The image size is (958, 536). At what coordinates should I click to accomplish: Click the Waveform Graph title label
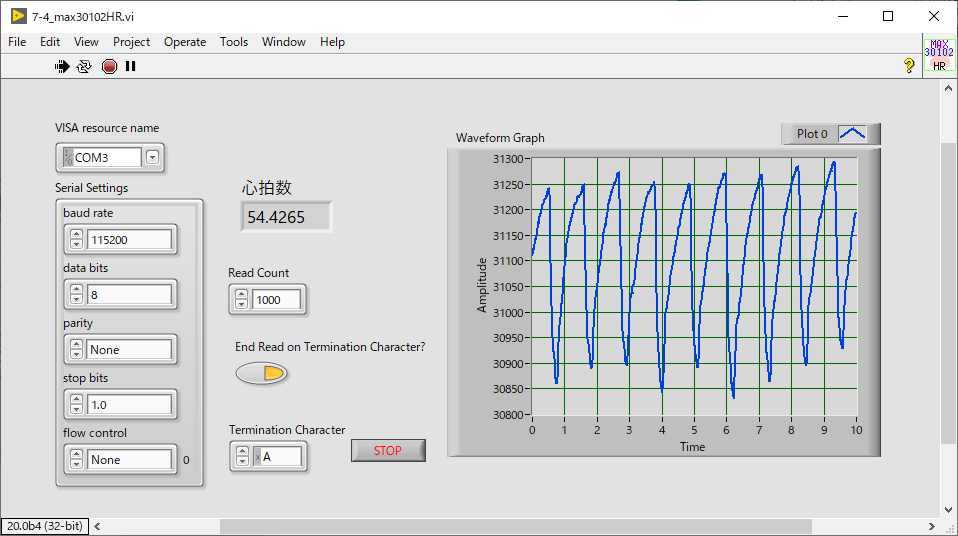pos(500,138)
